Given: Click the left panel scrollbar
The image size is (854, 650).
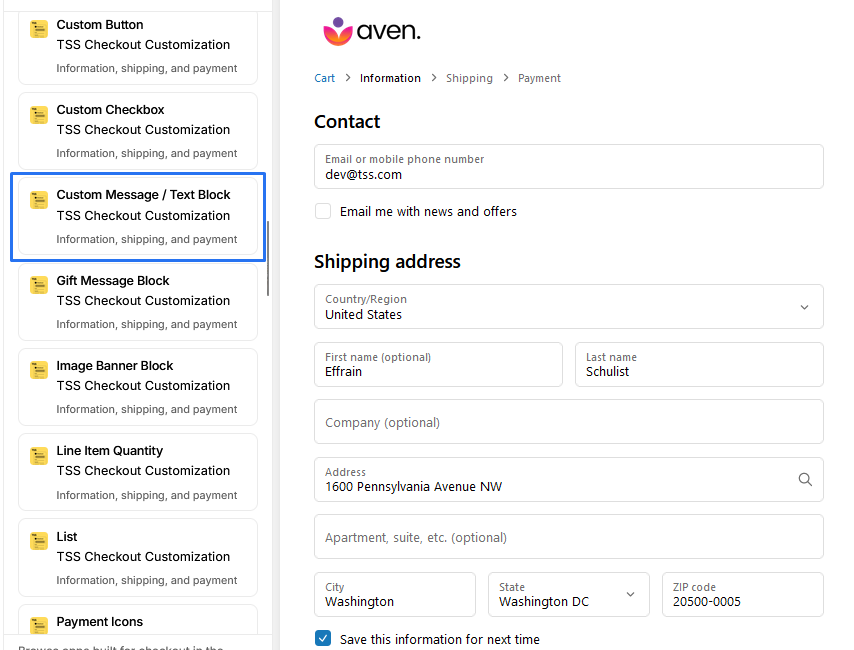Looking at the screenshot, I should [268, 258].
